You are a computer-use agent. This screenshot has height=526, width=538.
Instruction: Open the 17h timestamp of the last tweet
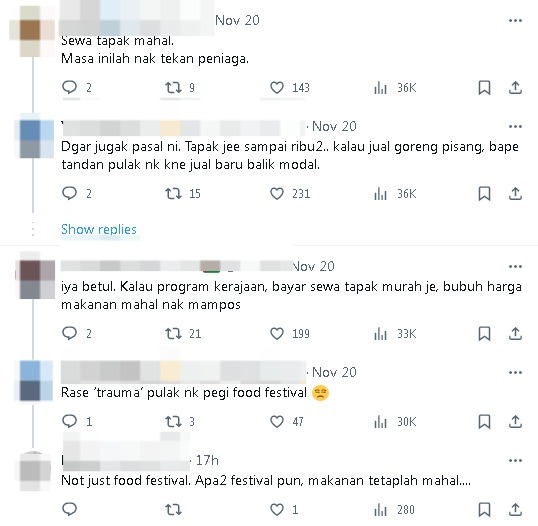(x=207, y=460)
